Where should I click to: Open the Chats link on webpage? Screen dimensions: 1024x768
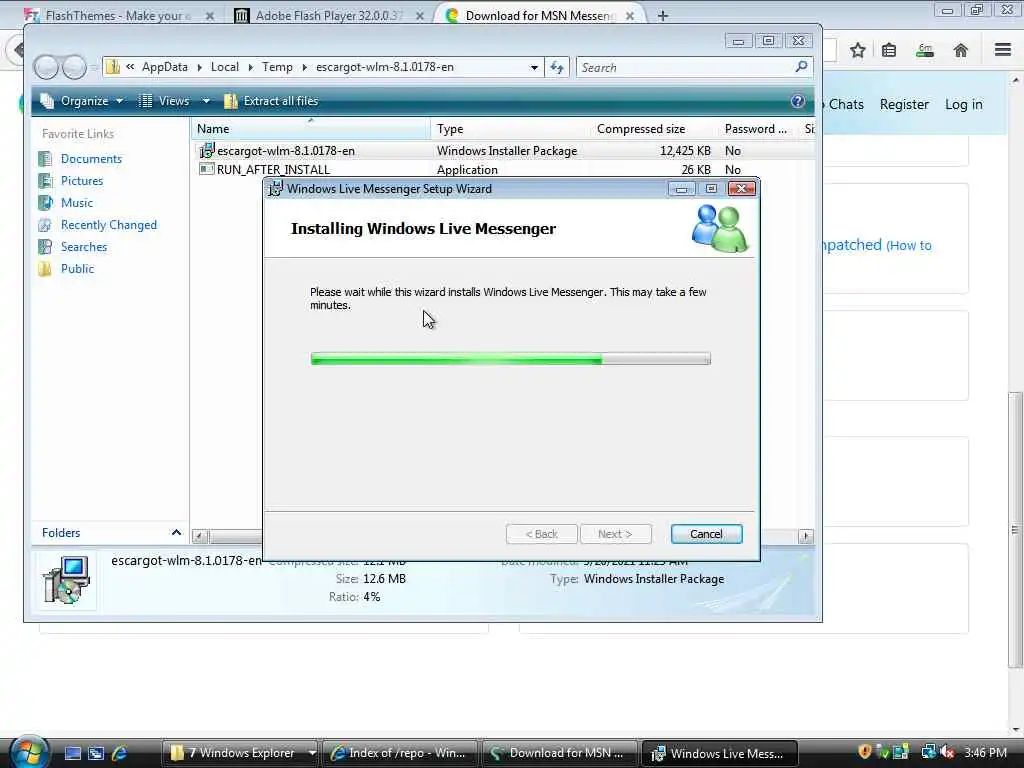coord(846,104)
